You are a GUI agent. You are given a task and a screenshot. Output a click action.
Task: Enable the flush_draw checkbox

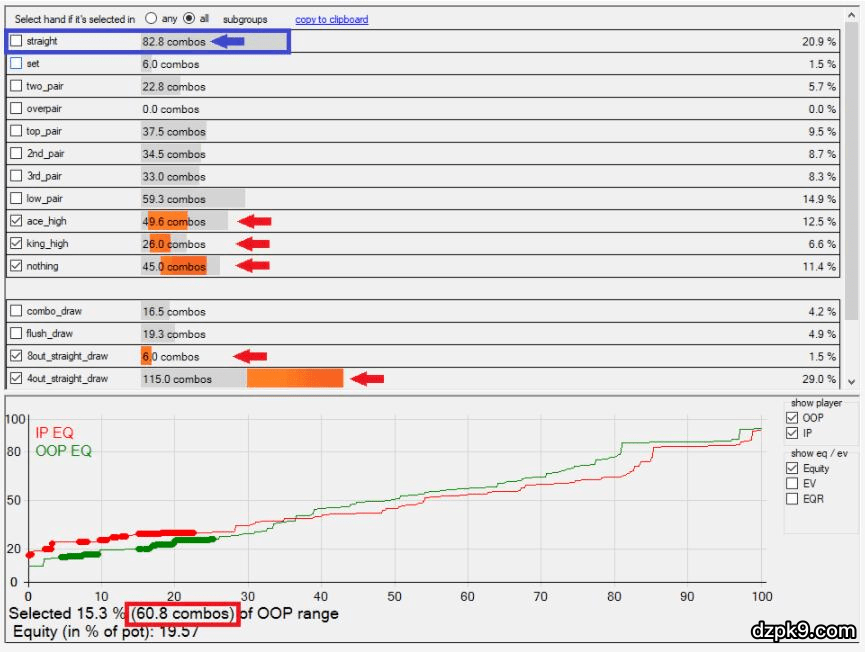coord(16,334)
